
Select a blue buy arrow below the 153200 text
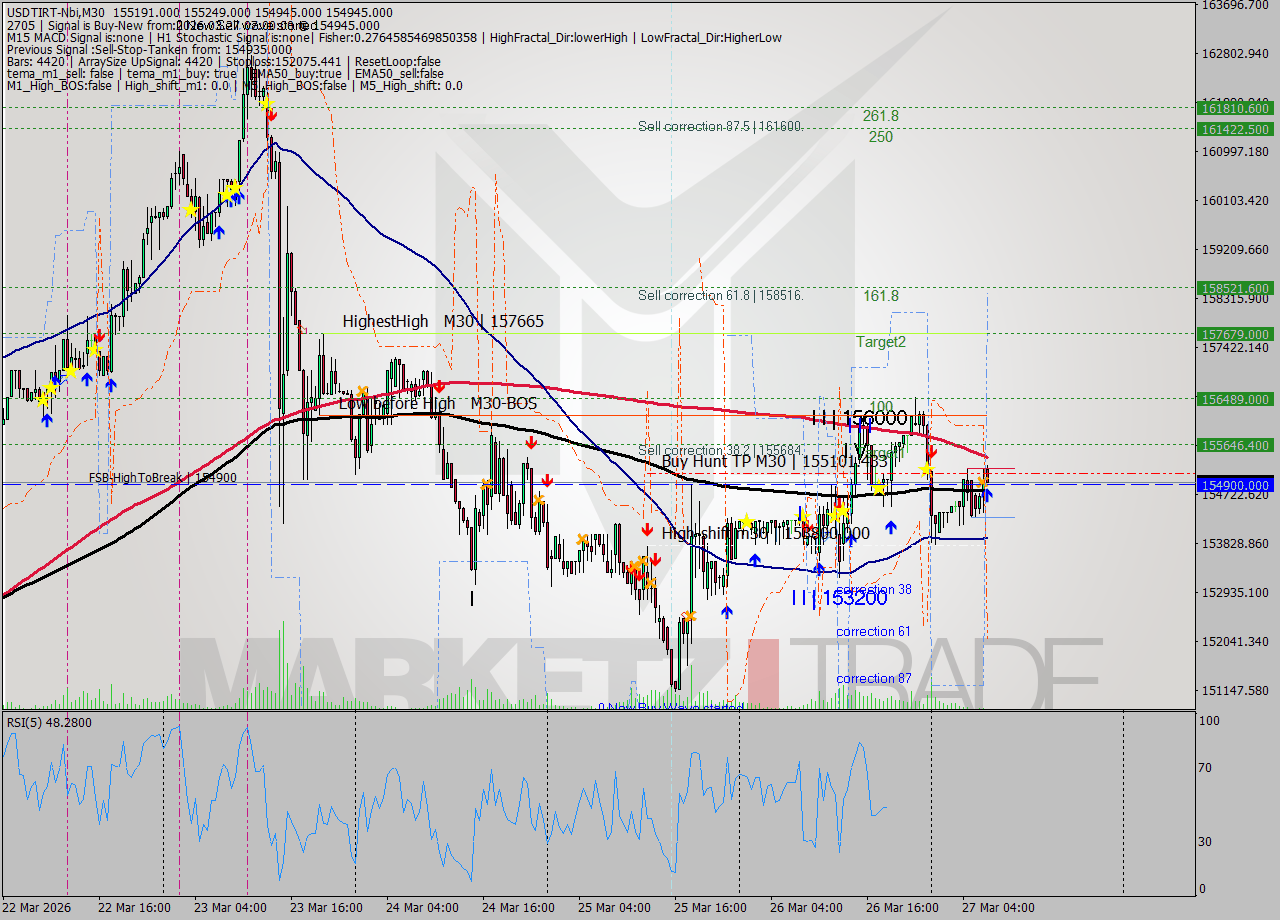pyautogui.click(x=727, y=613)
